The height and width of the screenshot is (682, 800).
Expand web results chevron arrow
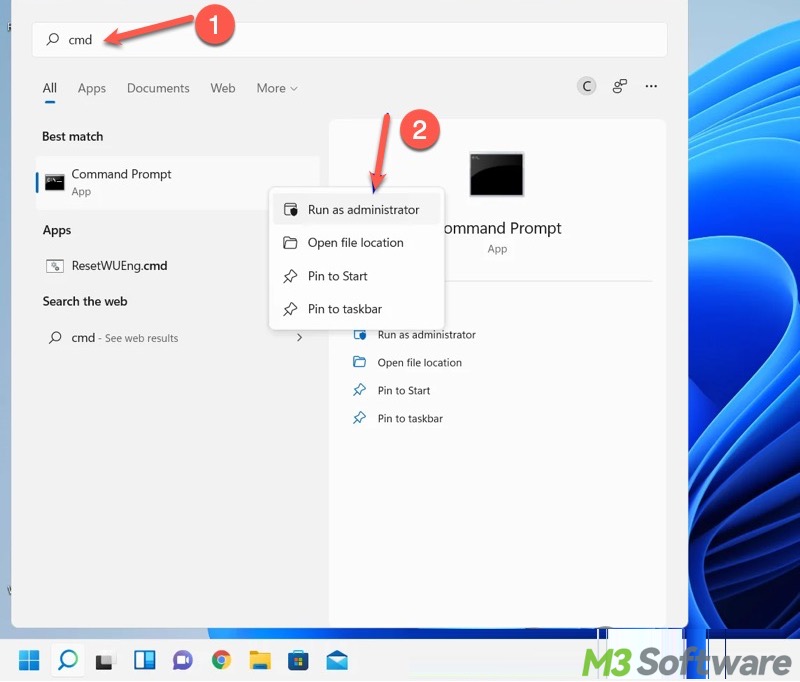[x=299, y=338]
